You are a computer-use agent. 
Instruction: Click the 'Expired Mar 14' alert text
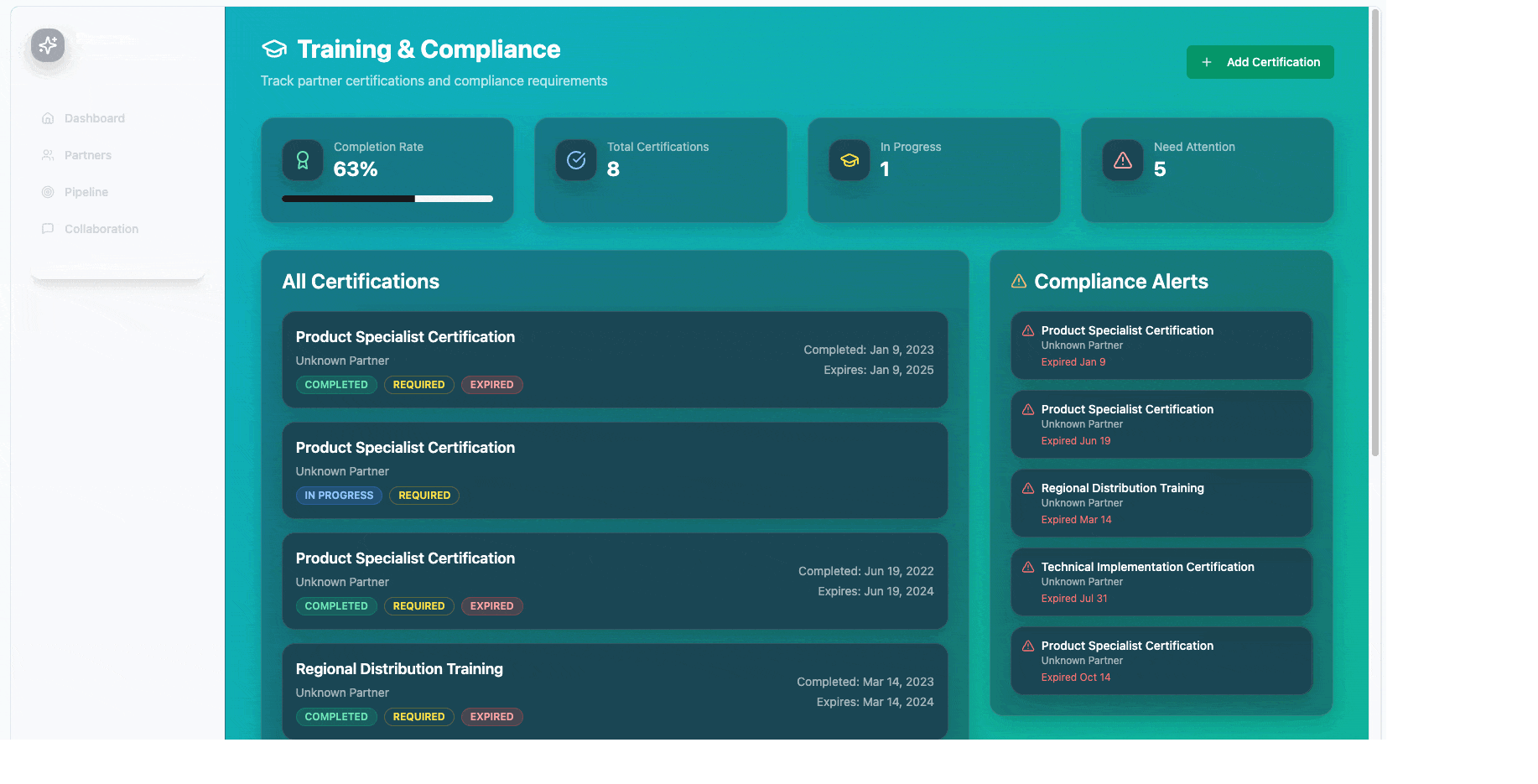[x=1077, y=520]
